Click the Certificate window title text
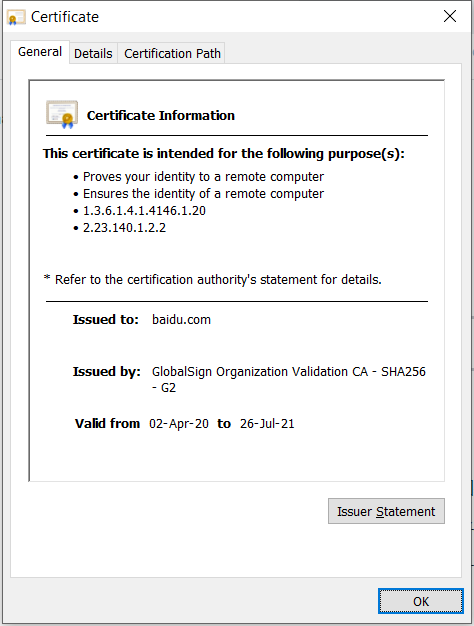Image resolution: width=474 pixels, height=626 pixels. 65,17
